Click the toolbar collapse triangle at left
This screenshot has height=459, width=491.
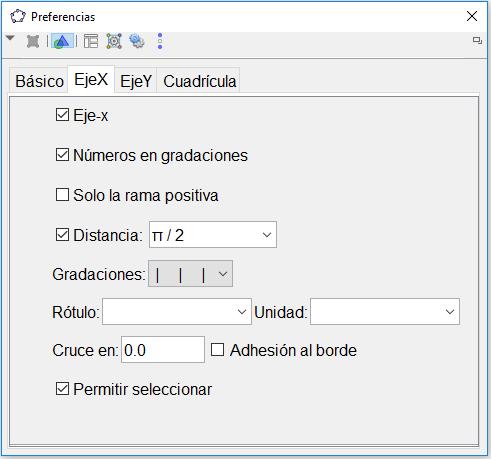pos(10,38)
